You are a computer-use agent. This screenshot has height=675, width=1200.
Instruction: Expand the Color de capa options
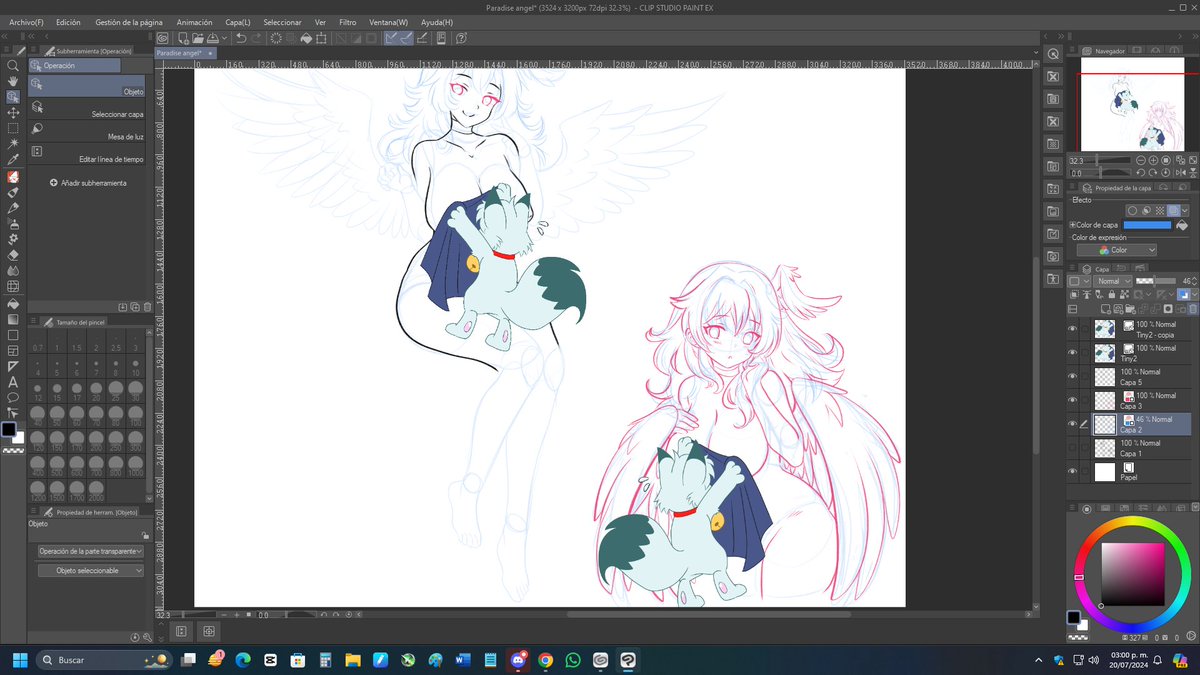coord(1073,225)
